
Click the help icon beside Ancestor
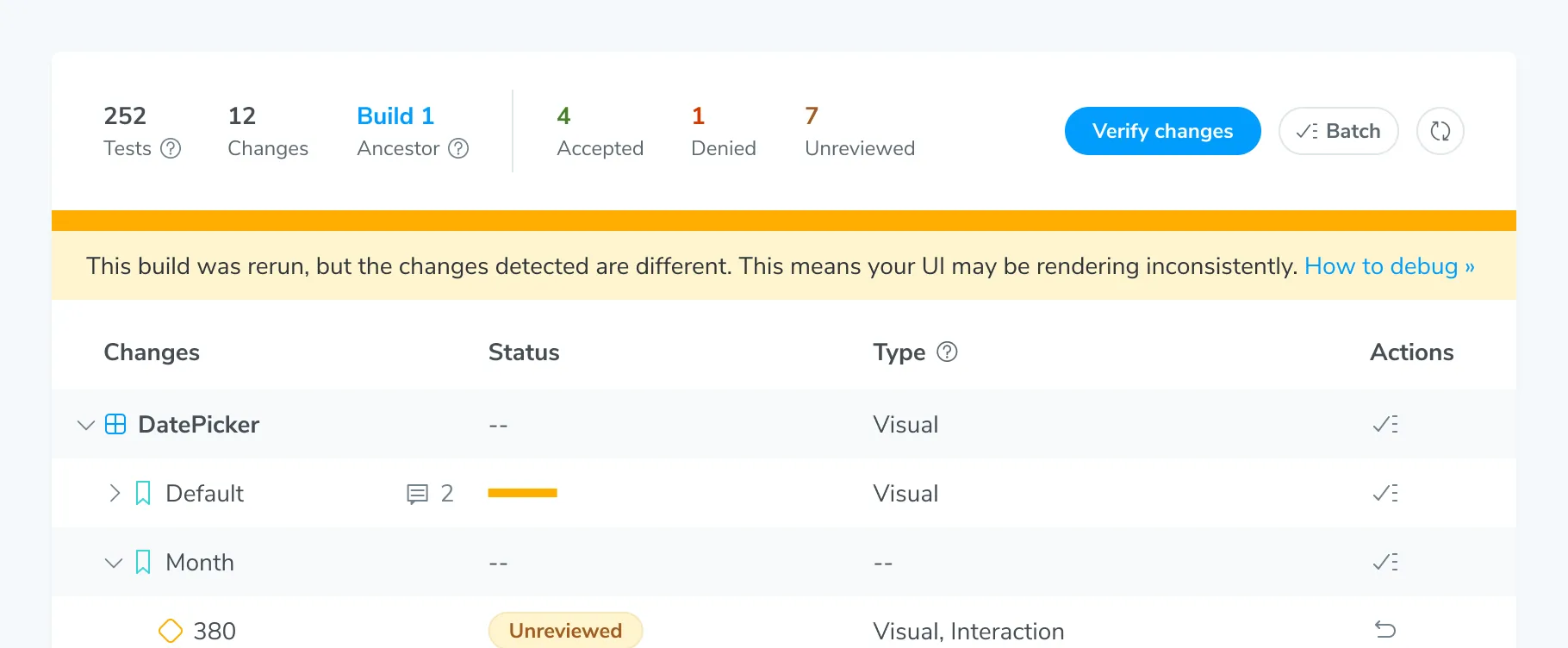[x=459, y=148]
